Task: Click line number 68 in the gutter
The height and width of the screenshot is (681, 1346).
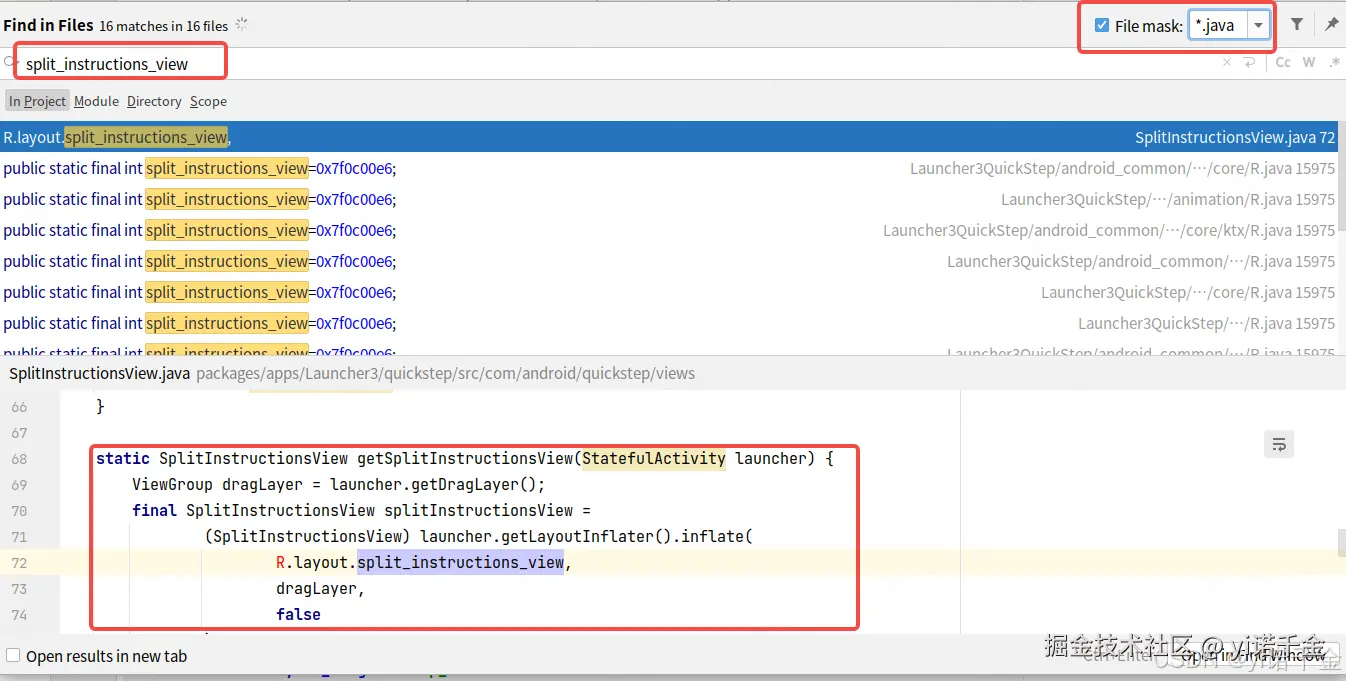Action: (19, 459)
